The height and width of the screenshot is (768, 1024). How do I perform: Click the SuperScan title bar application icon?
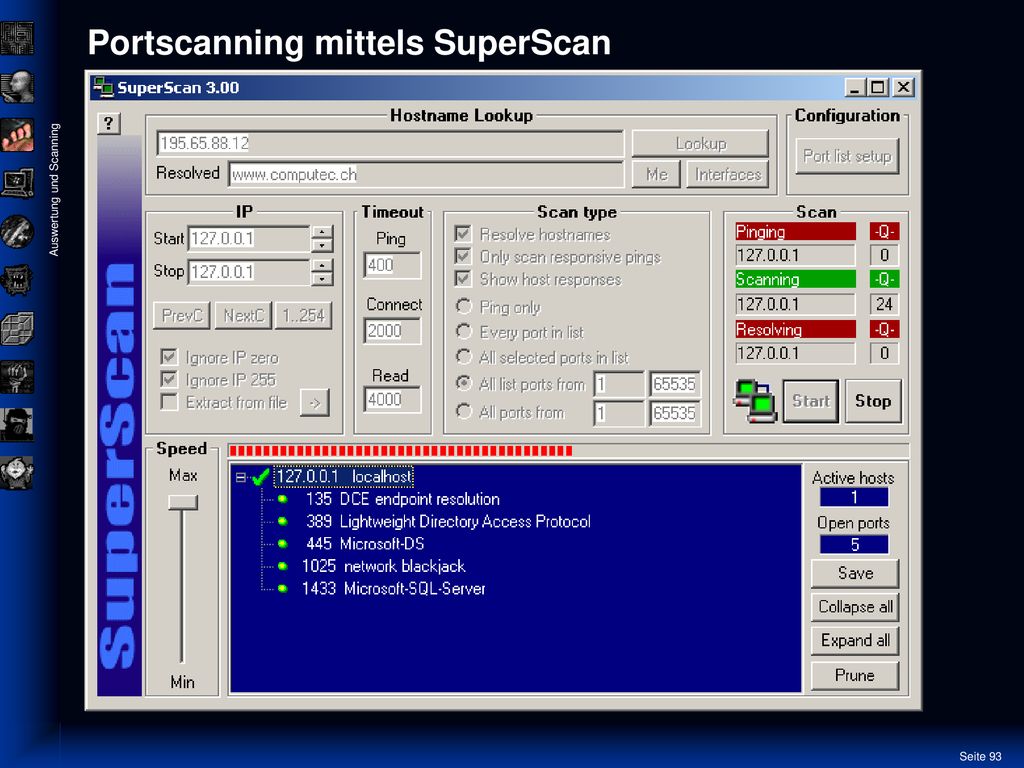[x=103, y=87]
